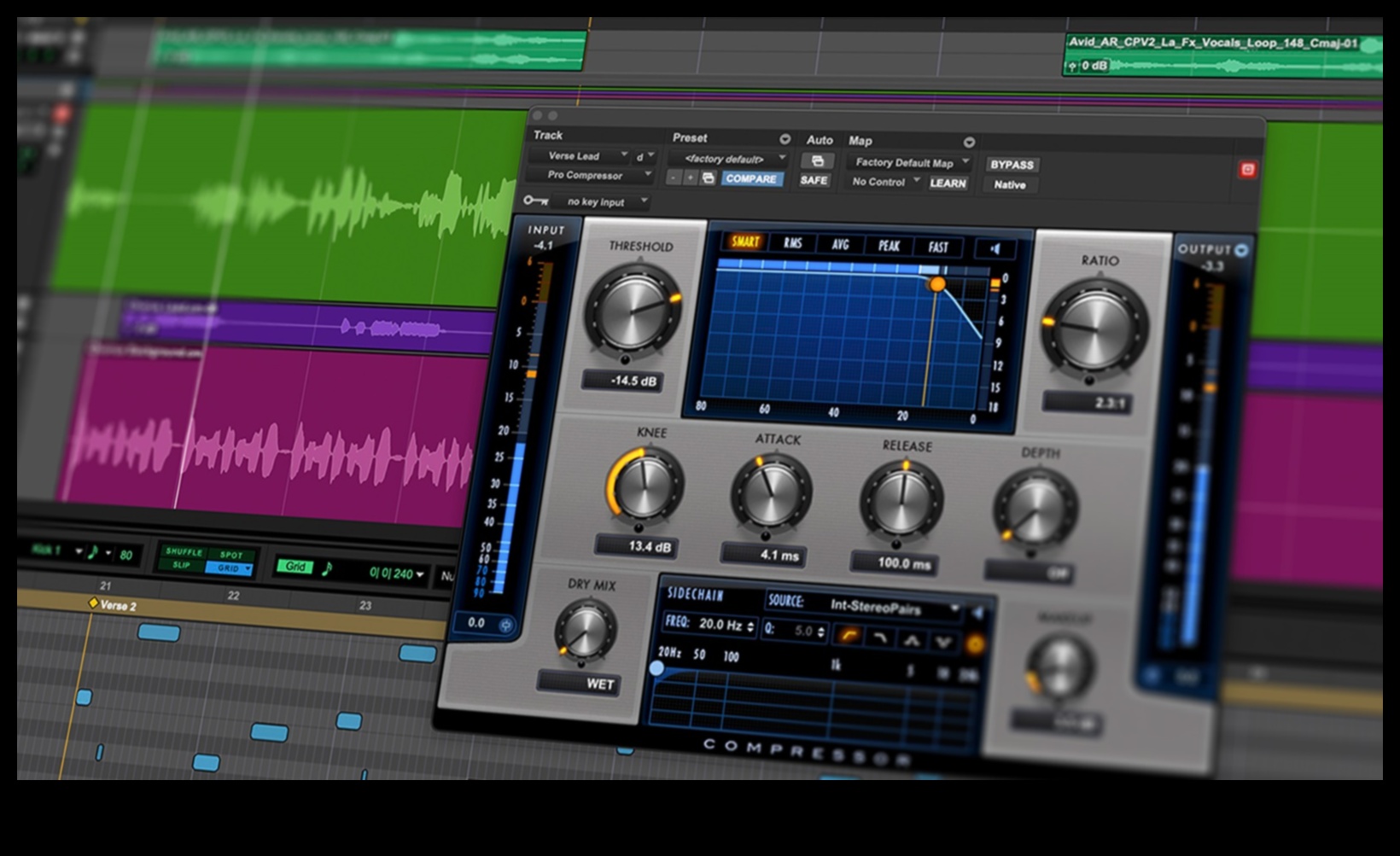Click the Threshold knob
Screen dimensions: 1400x856
[x=632, y=310]
